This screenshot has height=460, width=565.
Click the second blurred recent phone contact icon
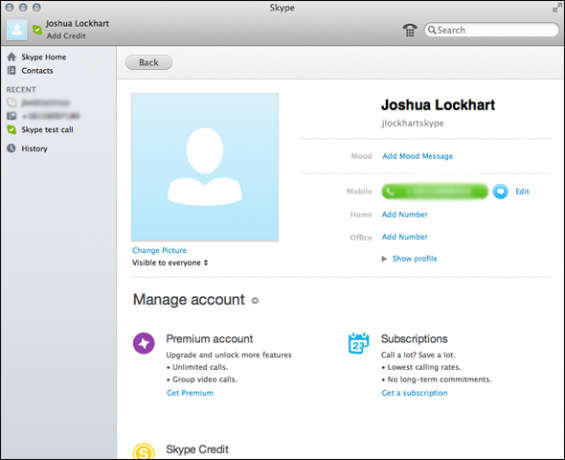[12, 116]
